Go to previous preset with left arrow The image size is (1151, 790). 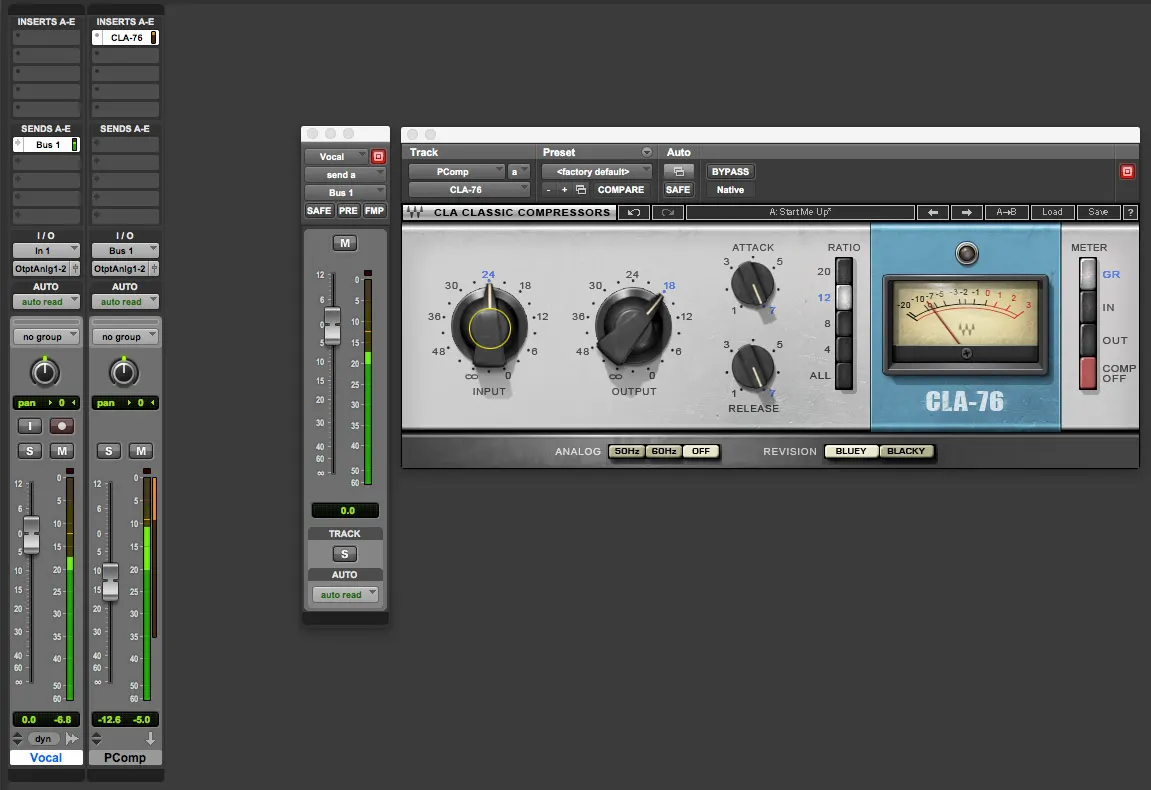(x=932, y=212)
